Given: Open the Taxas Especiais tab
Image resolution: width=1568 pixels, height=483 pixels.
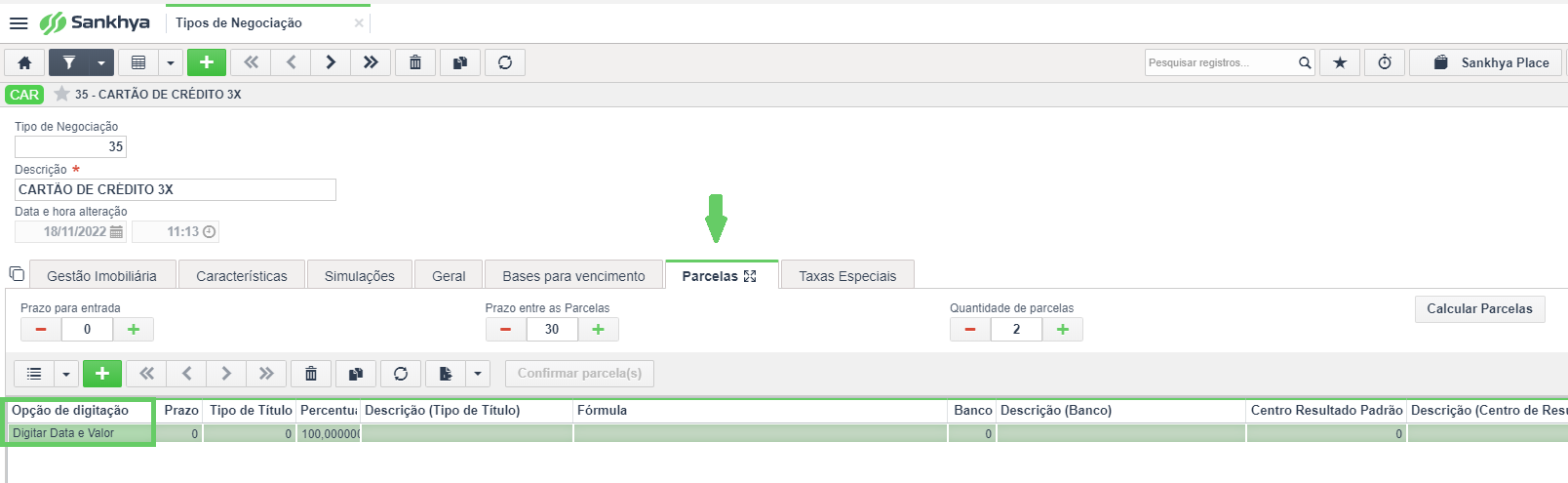Looking at the screenshot, I should click(847, 276).
